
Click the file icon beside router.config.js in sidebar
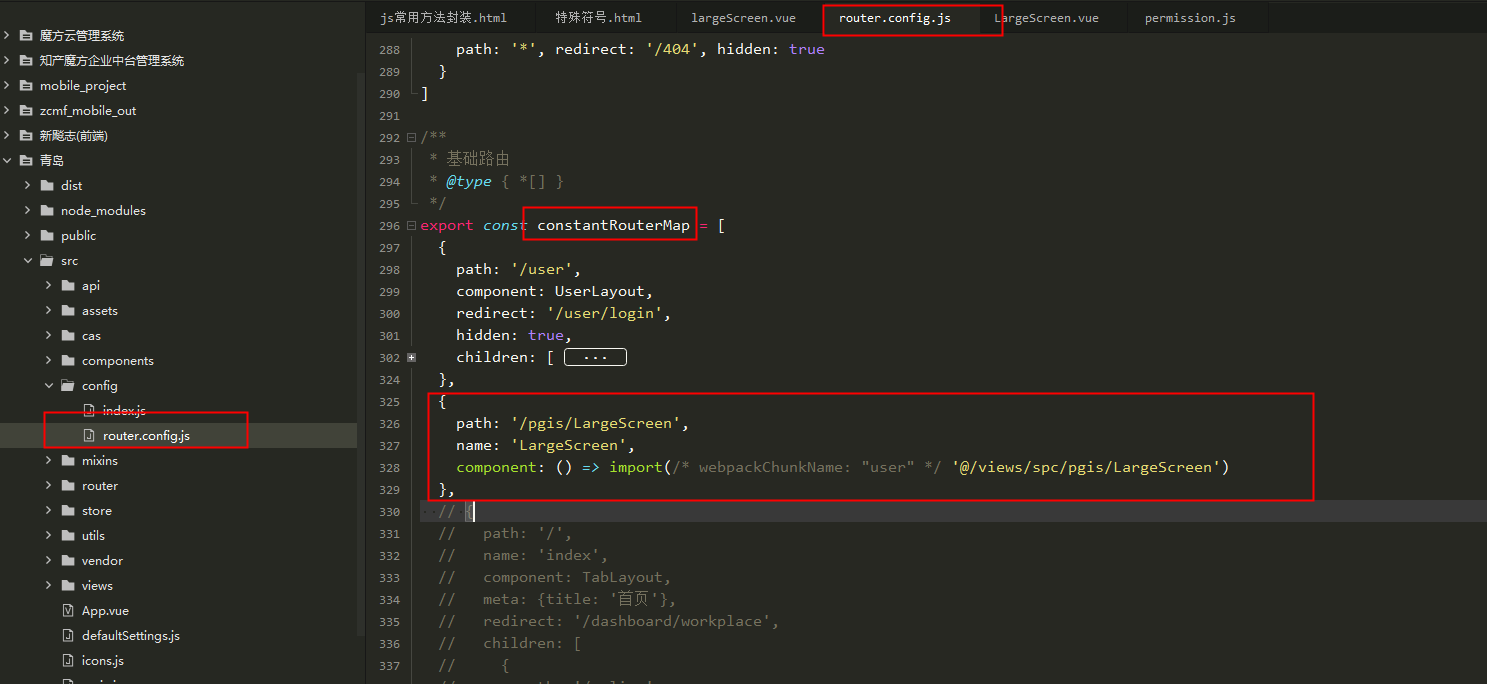pyautogui.click(x=89, y=435)
